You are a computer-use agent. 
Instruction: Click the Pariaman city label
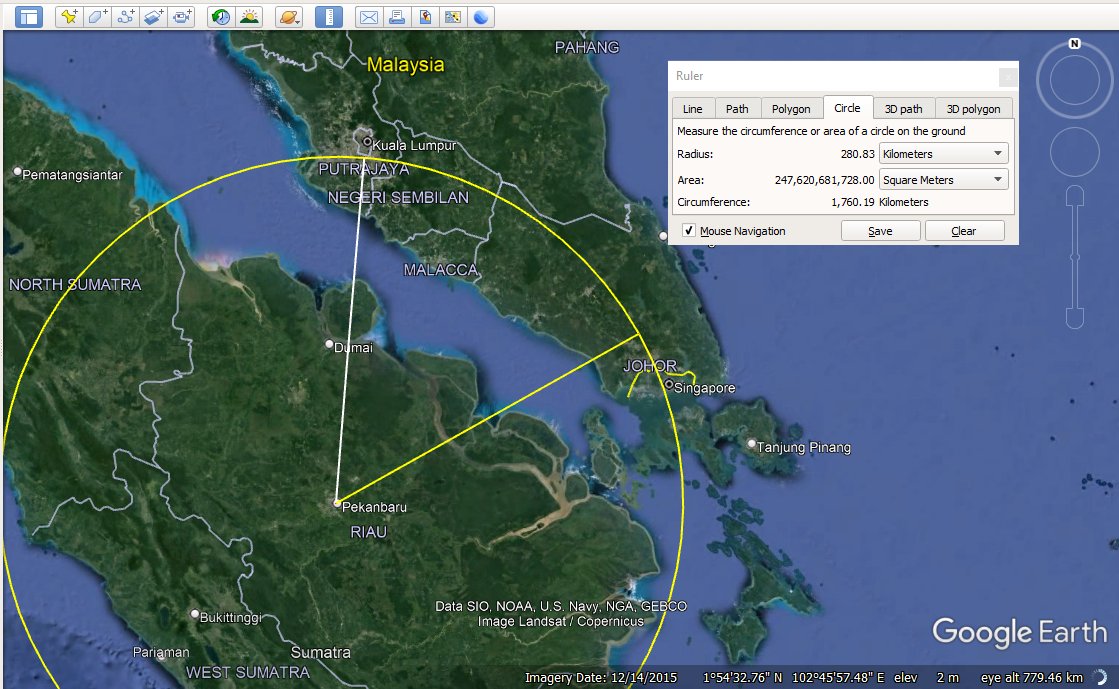[161, 652]
